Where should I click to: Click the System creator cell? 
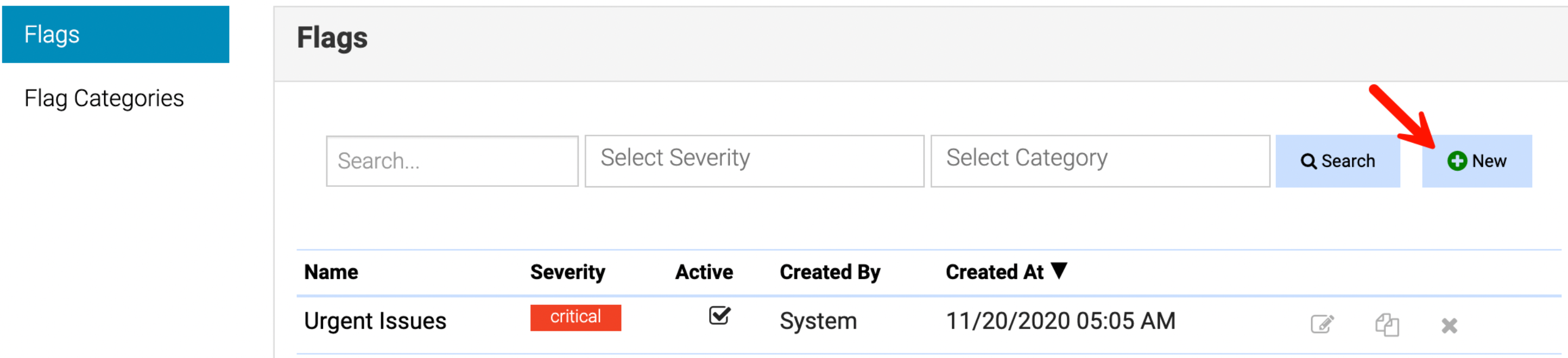[818, 321]
